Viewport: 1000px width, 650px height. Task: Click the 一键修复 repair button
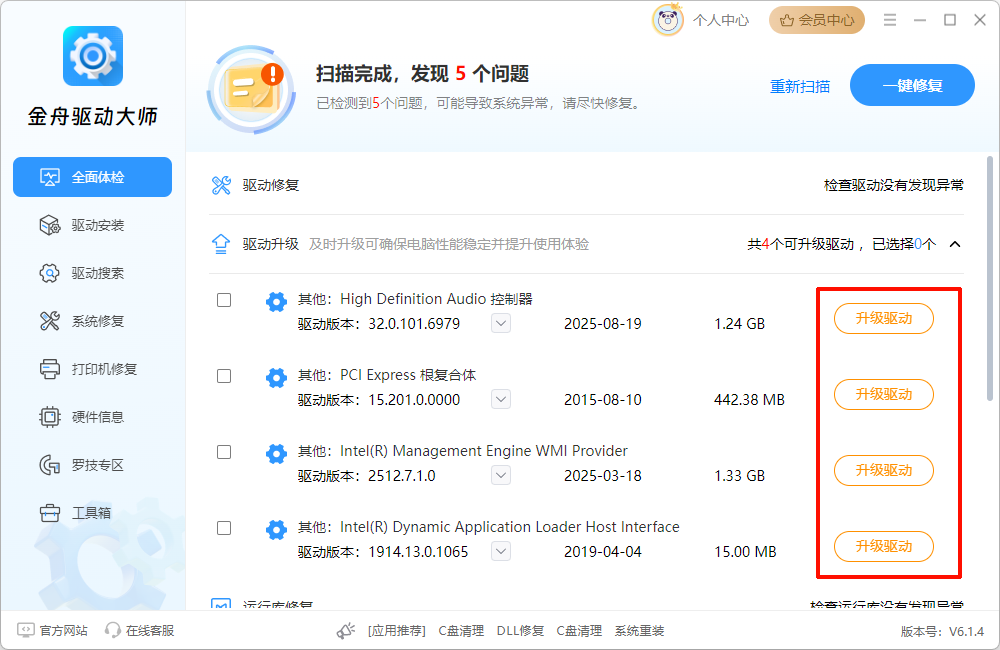(912, 85)
